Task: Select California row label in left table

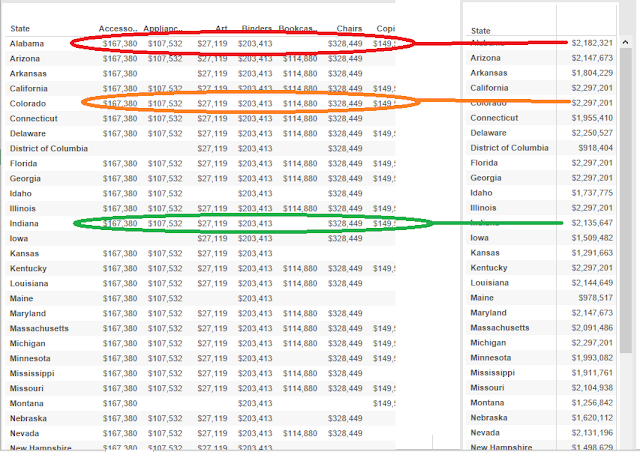Action: click(29, 89)
